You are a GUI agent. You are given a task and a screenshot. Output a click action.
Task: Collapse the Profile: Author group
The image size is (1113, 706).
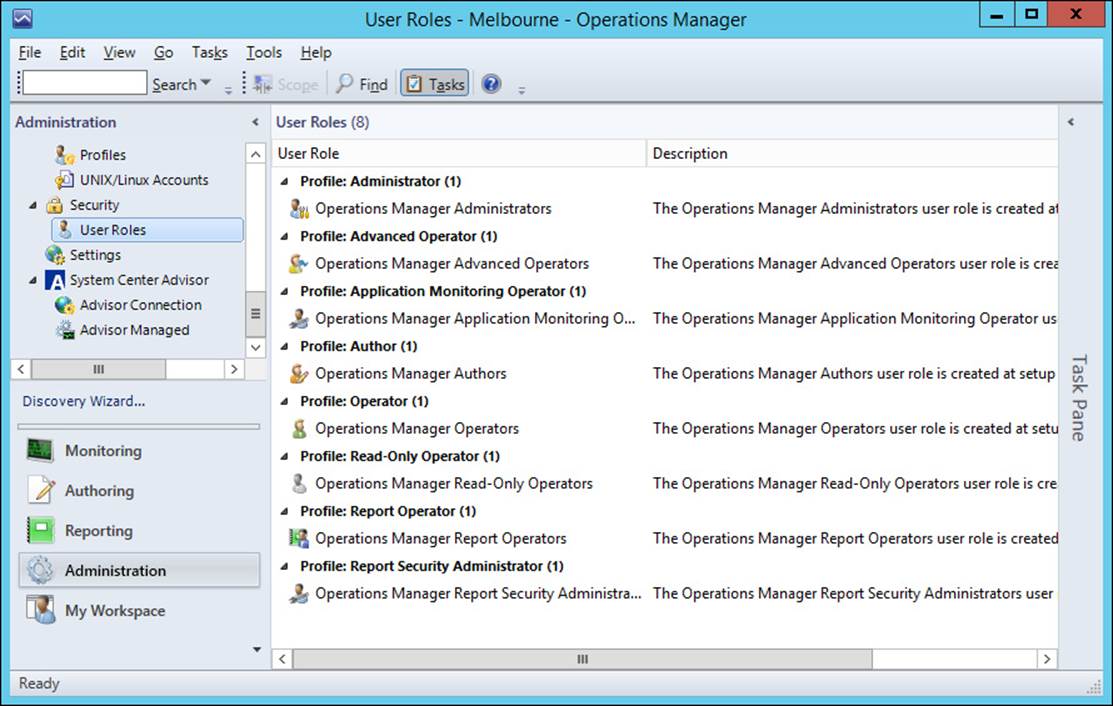tap(285, 346)
